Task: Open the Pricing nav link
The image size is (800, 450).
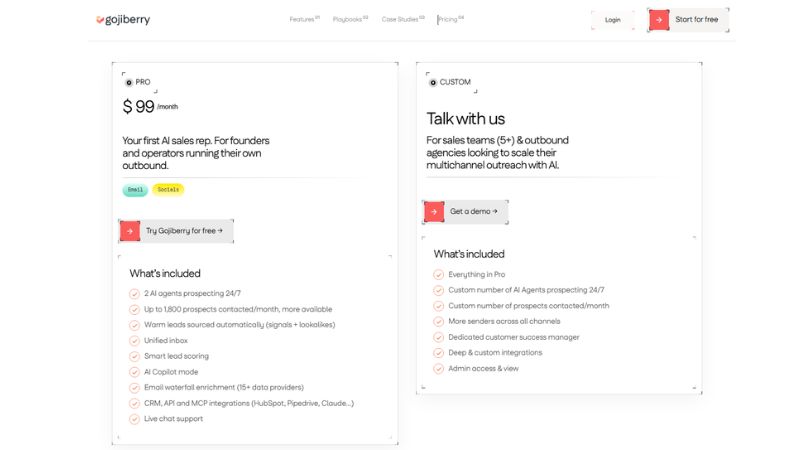Action: 451,19
